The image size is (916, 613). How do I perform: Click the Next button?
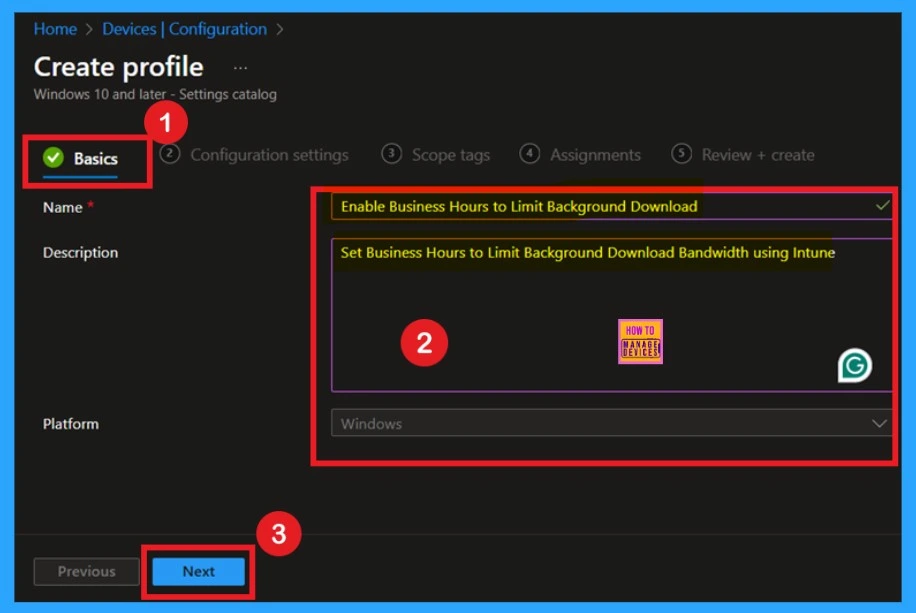pyautogui.click(x=199, y=572)
